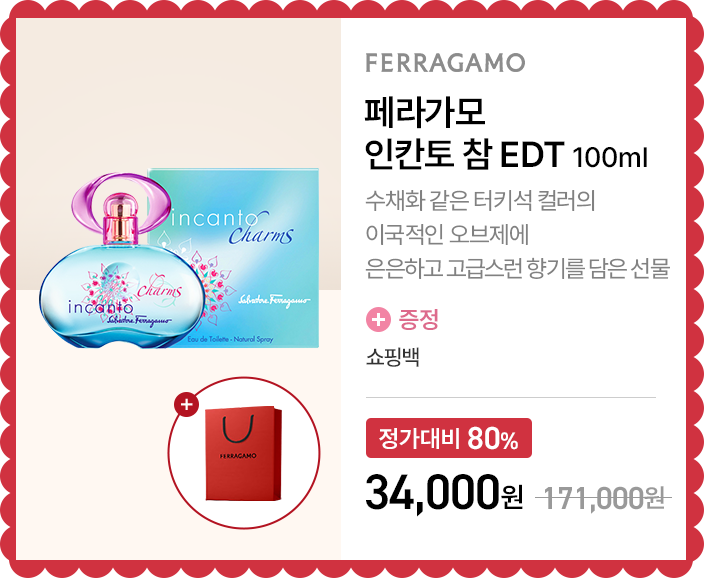Click the Salvatore Ferragamo signature on box
Image resolution: width=704 pixels, height=578 pixels.
tap(274, 300)
